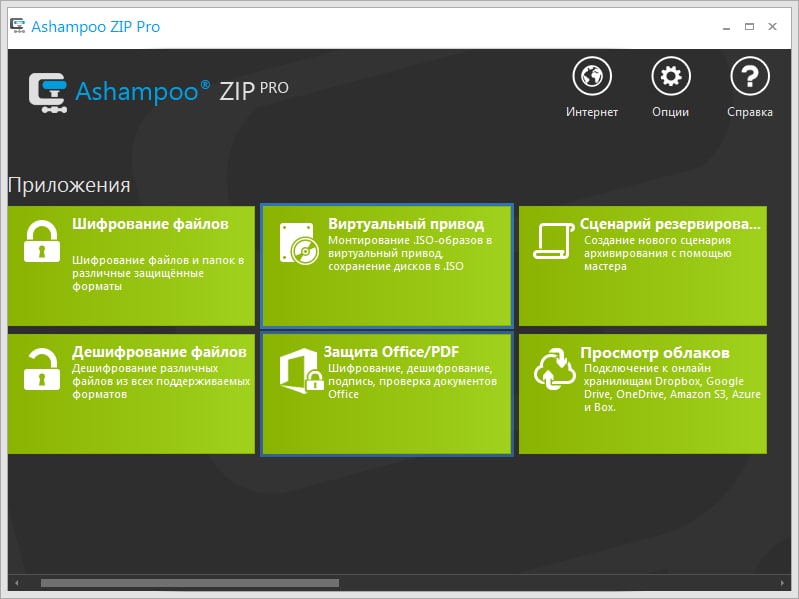Click the closed padlock encryption icon

click(42, 241)
